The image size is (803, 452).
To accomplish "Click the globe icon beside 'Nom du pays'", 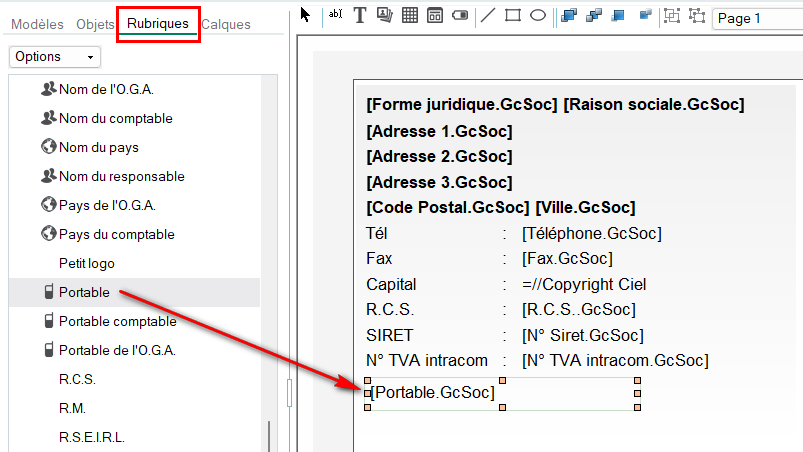I will click(48, 147).
